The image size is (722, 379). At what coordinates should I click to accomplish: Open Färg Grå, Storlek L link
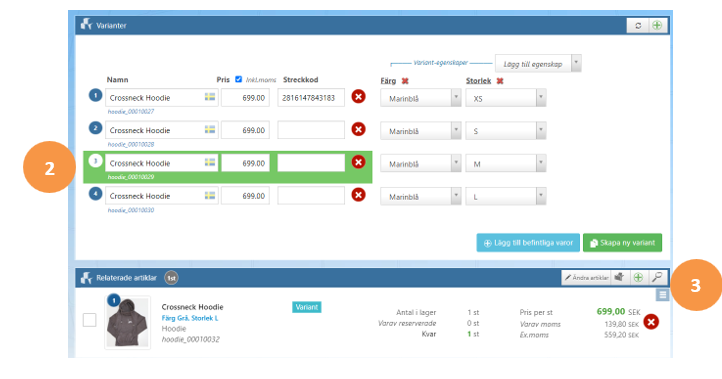tap(190, 318)
